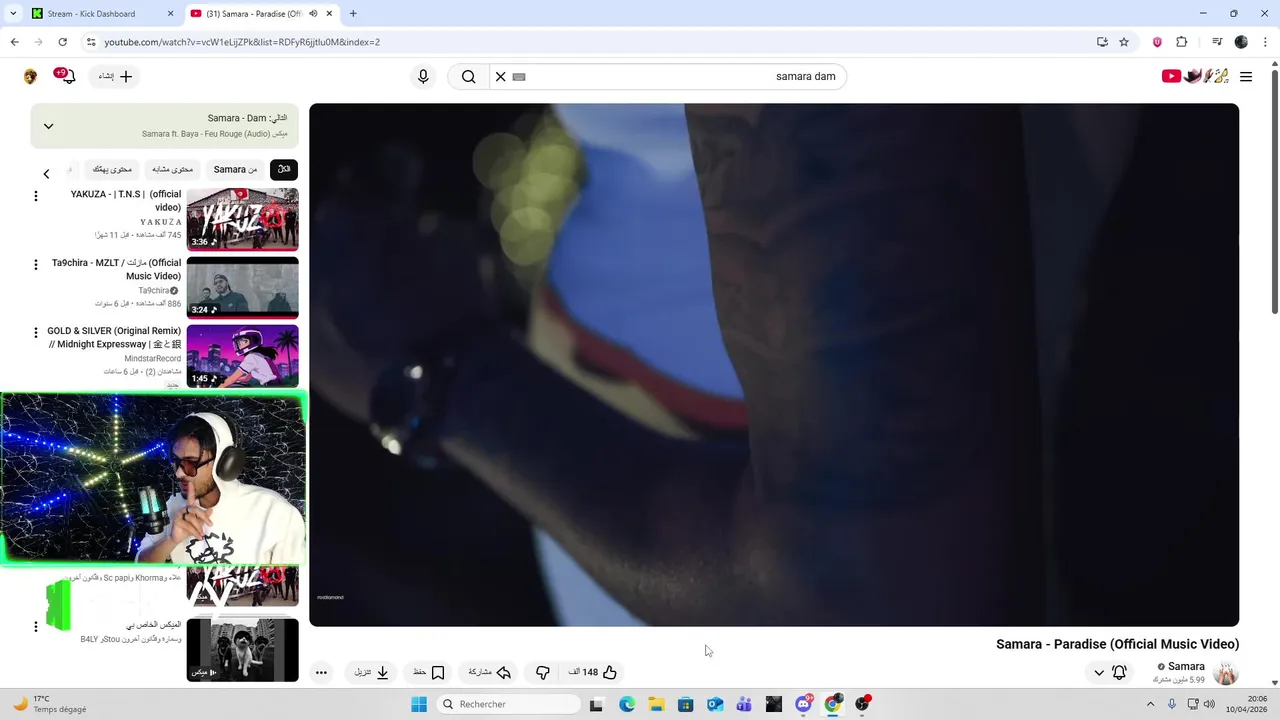
Task: Open the tab search dropdown
Action: (13, 14)
